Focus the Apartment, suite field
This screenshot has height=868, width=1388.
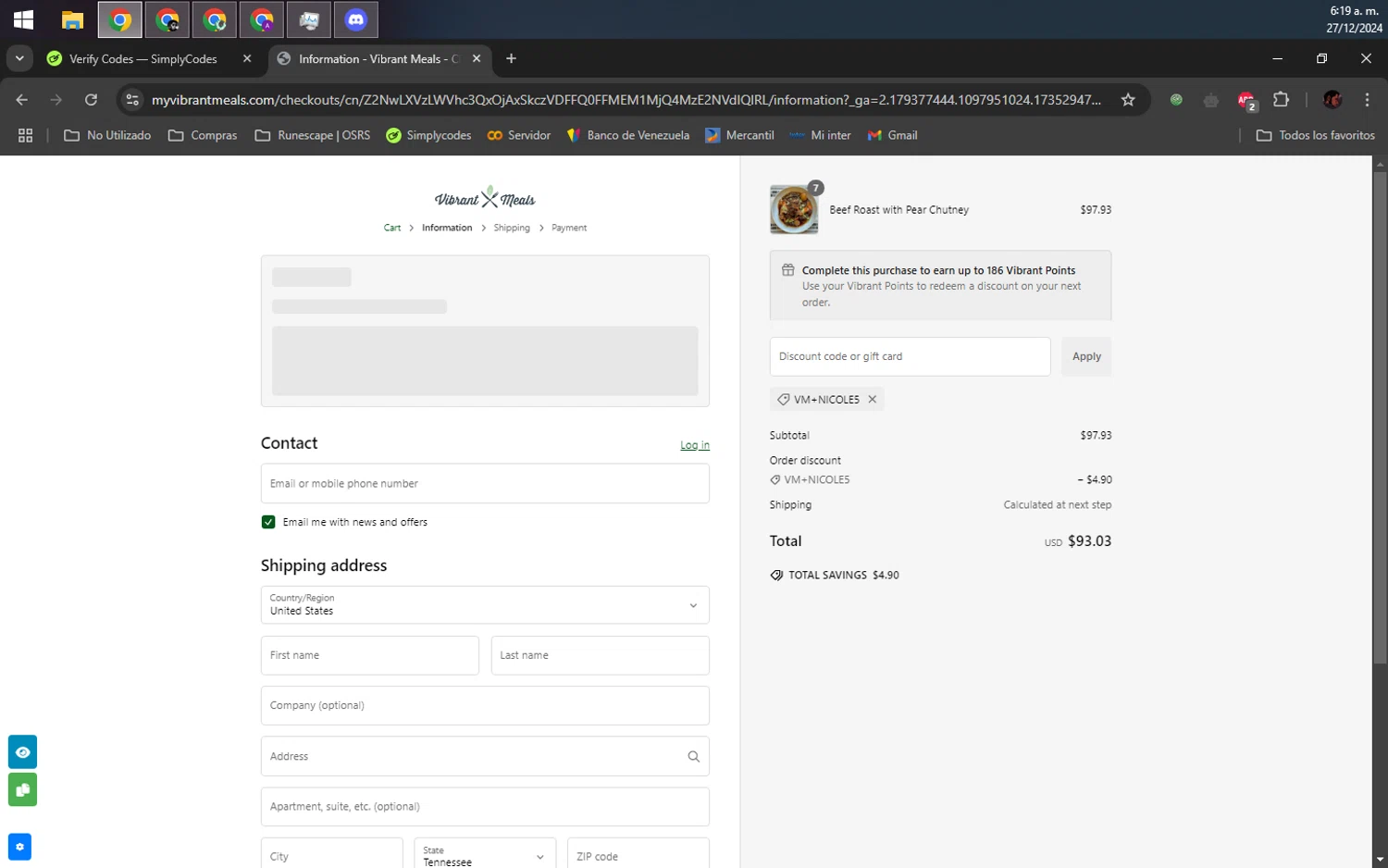[485, 806]
